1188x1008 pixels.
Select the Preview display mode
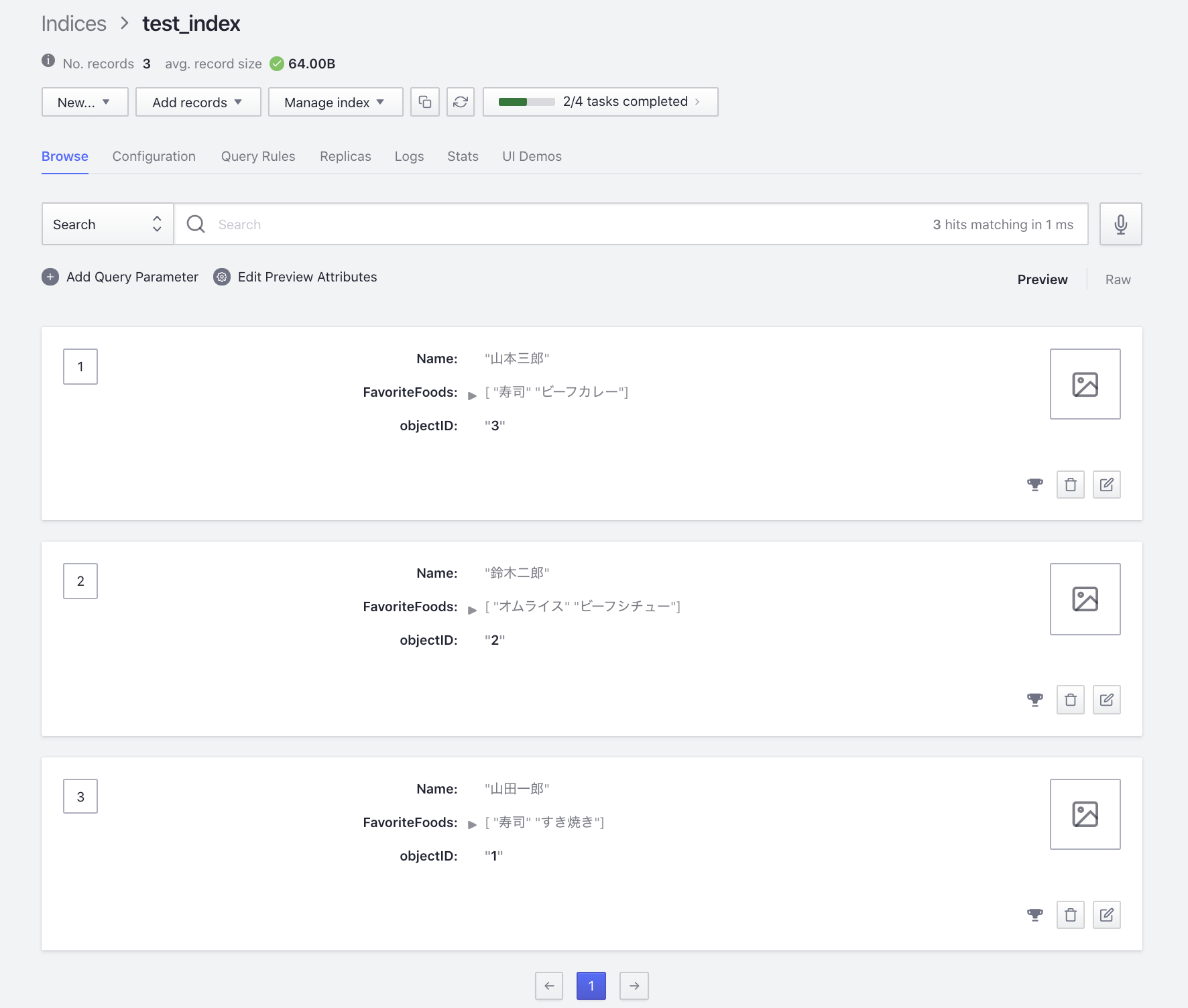[1043, 279]
